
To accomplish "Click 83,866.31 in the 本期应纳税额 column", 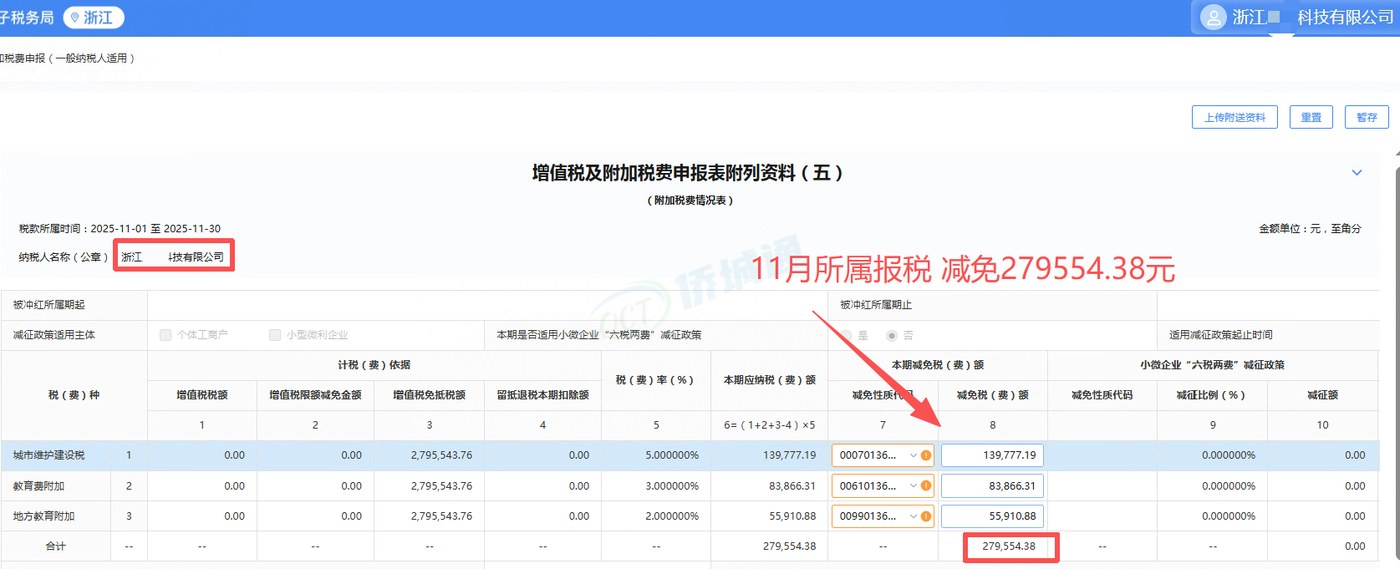I will pyautogui.click(x=791, y=486).
